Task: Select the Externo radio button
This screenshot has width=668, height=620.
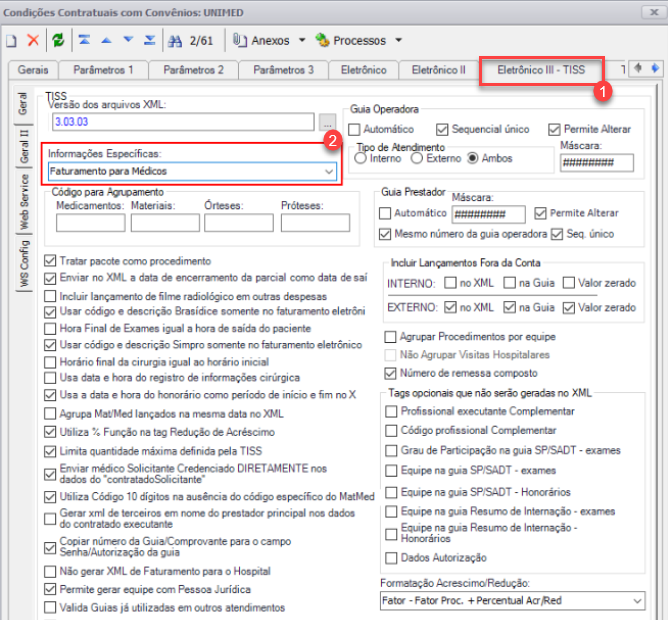Action: coord(417,159)
